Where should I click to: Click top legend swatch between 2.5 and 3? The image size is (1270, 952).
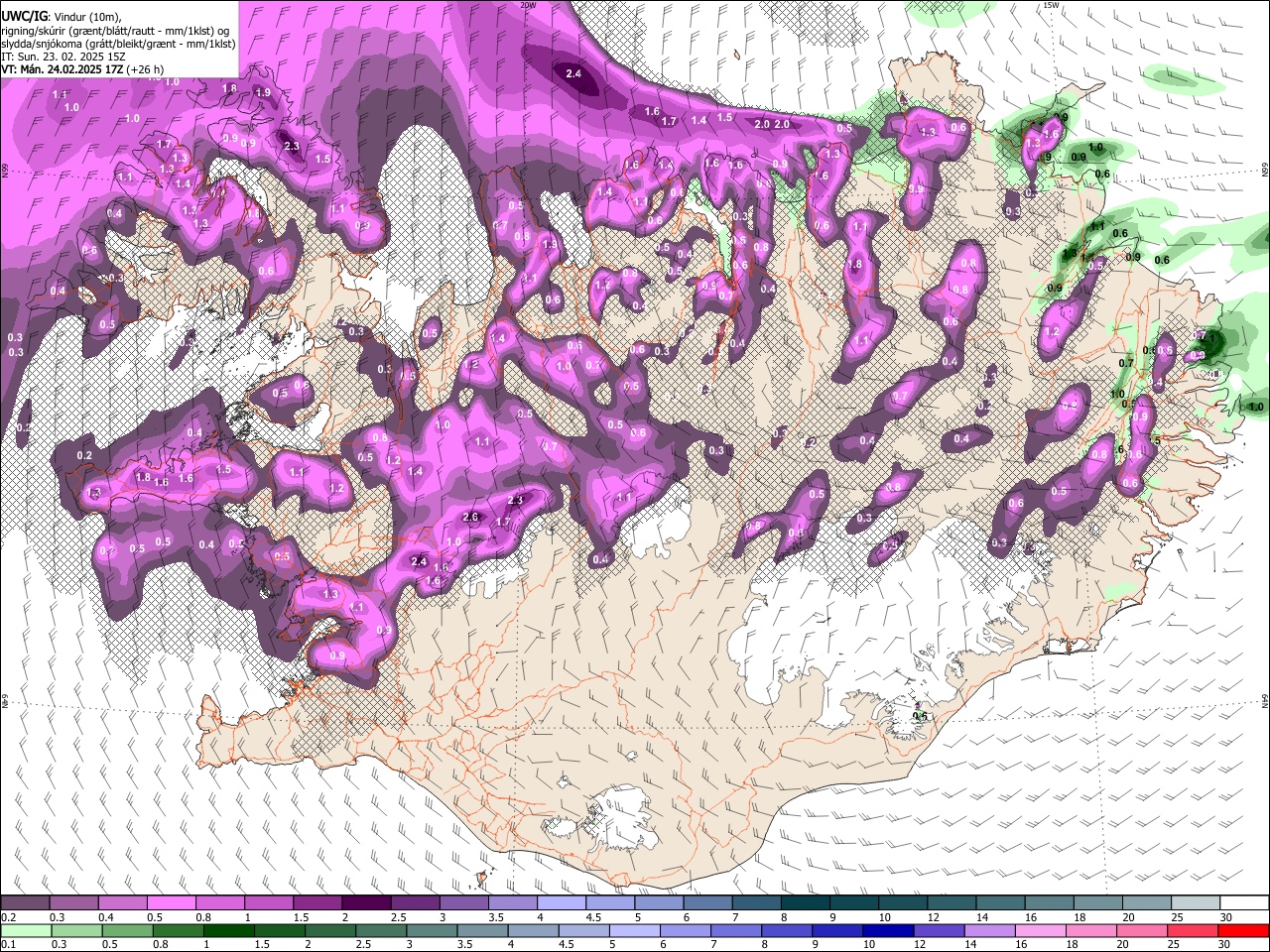(415, 903)
